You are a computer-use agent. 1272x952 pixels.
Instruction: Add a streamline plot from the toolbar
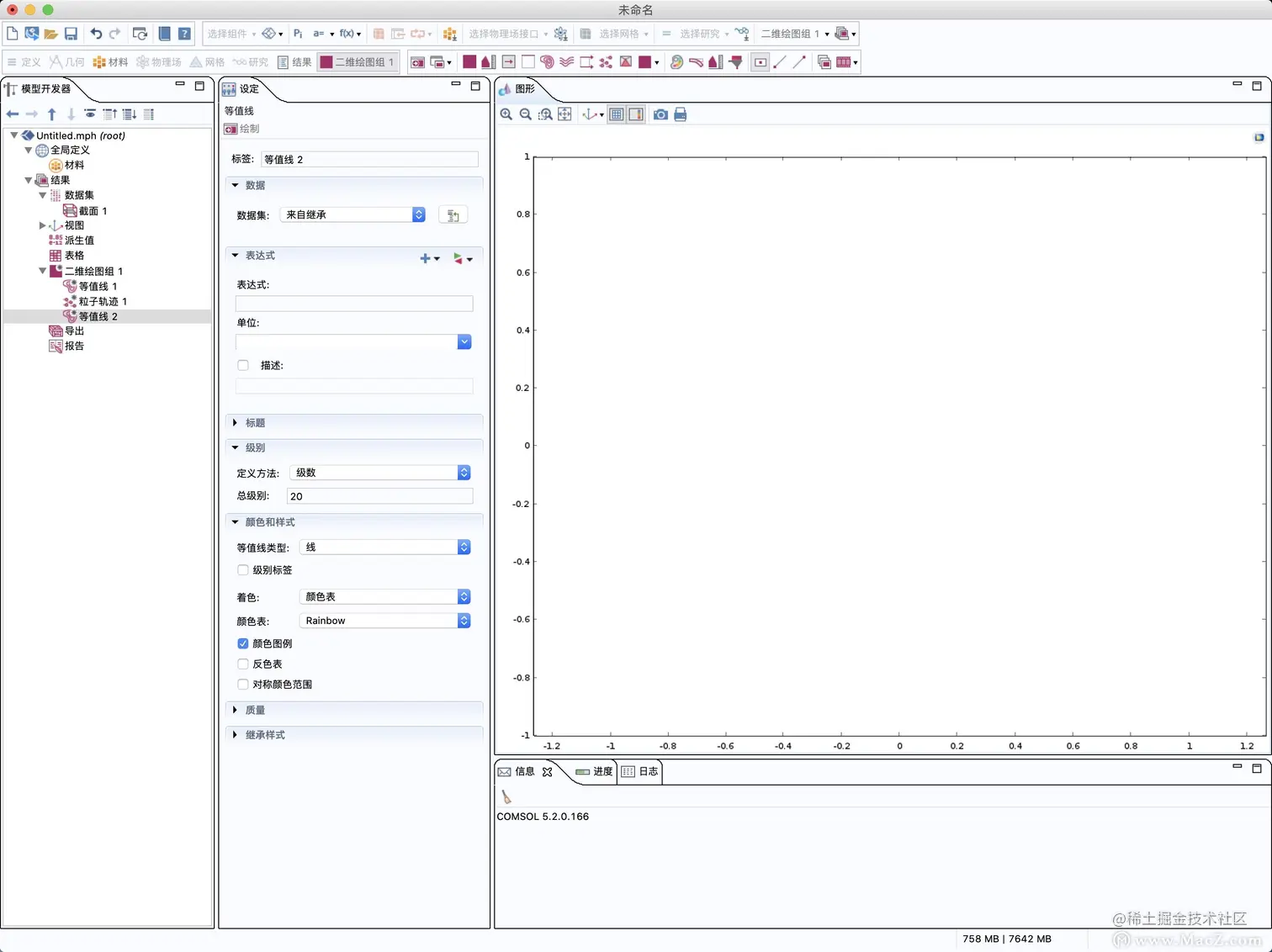click(x=567, y=61)
